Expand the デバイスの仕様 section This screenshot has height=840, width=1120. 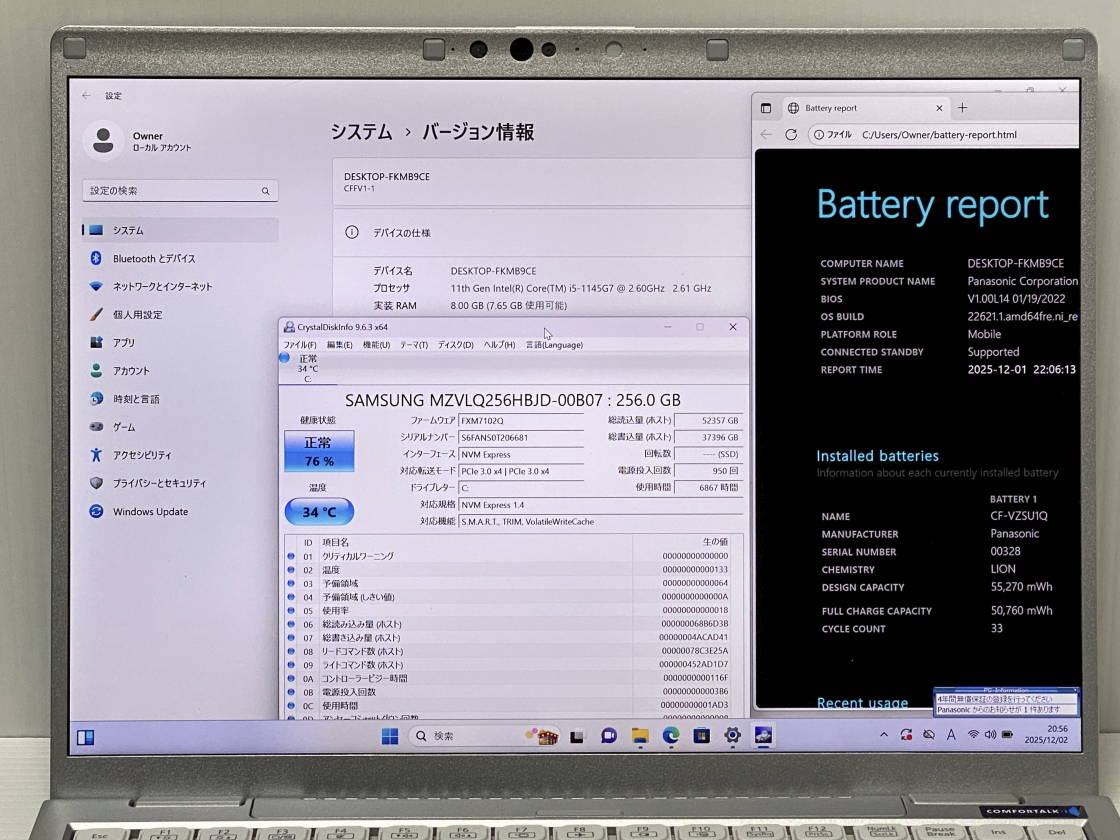coord(540,232)
